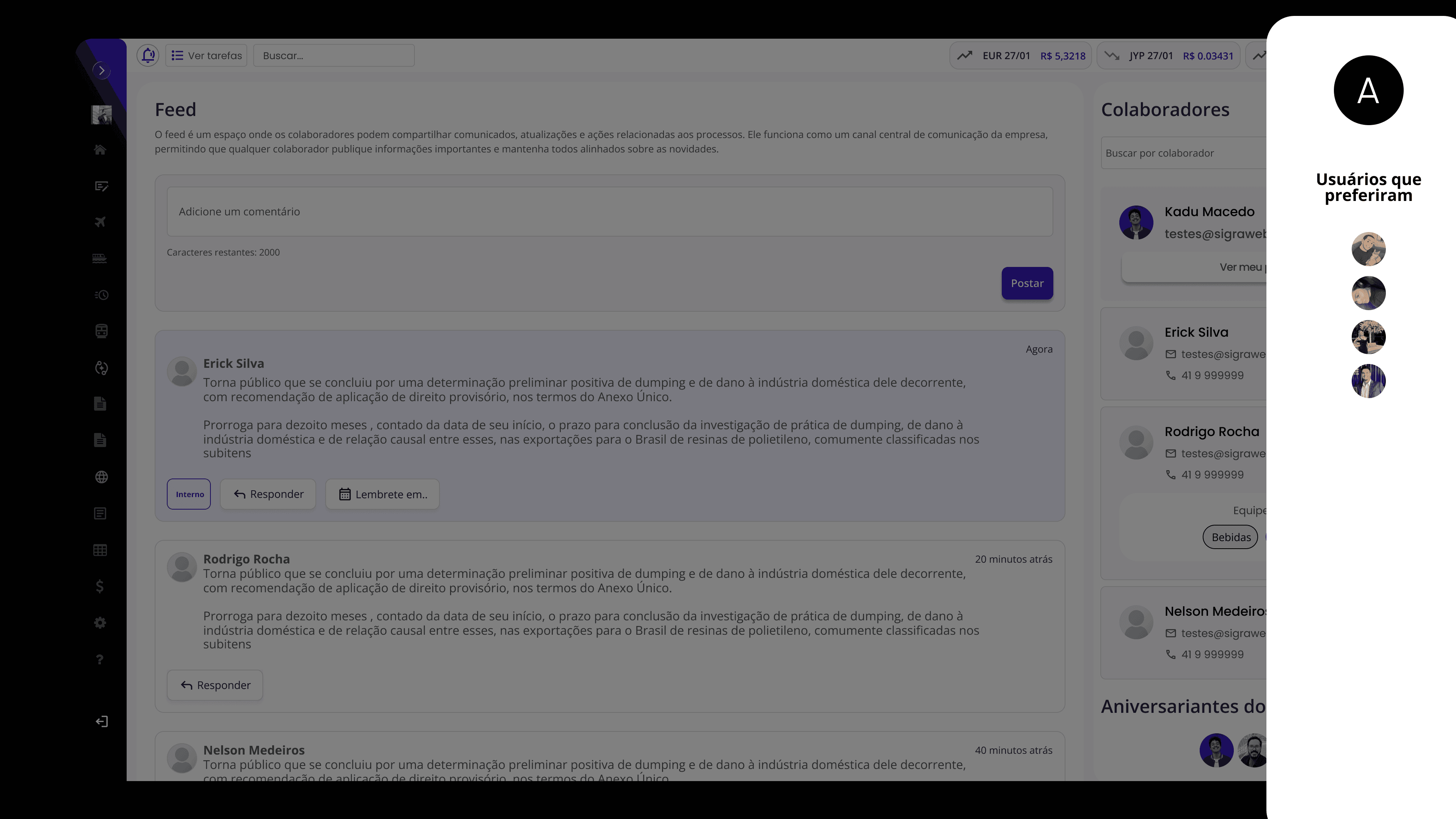The image size is (1456, 819).
Task: Open the globe icon in sidebar
Action: tap(101, 477)
